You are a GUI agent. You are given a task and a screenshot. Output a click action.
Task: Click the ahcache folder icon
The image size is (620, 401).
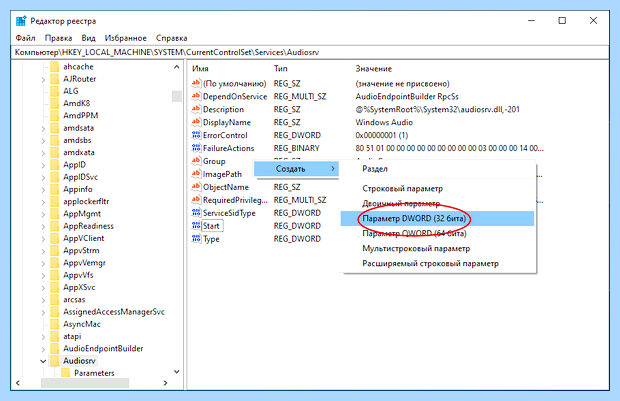coord(55,66)
